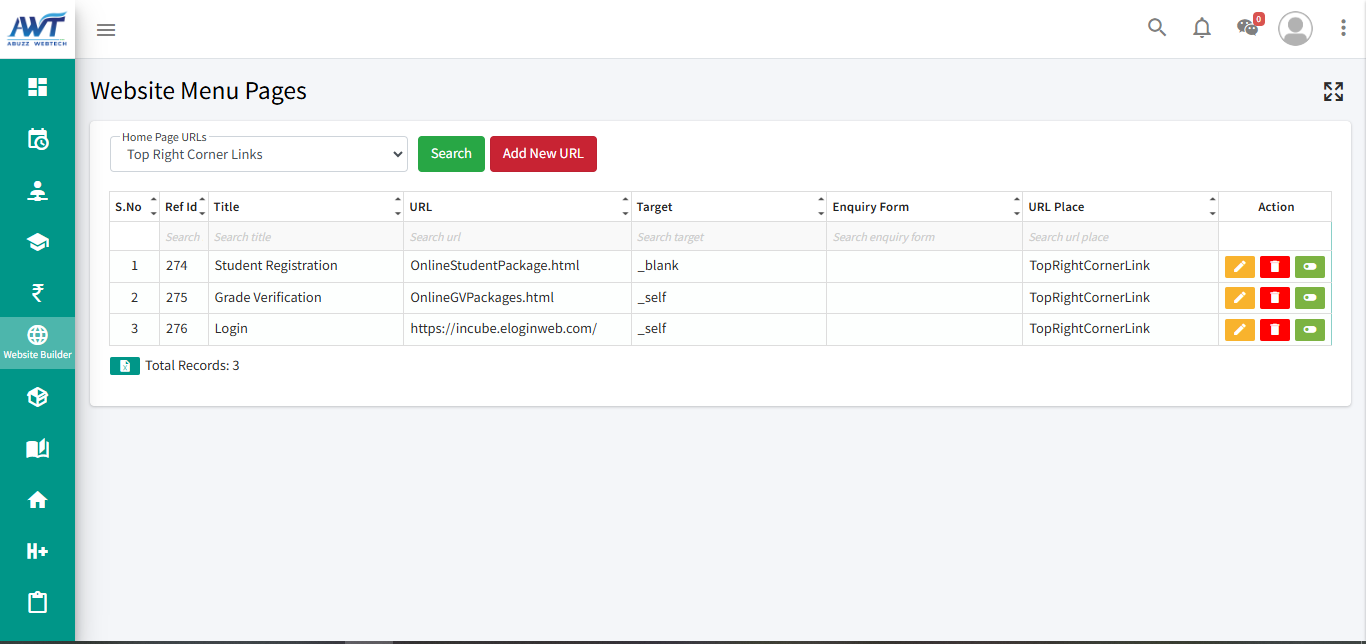This screenshot has width=1366, height=644.
Task: Select Website Builder in the sidebar
Action: point(37,342)
